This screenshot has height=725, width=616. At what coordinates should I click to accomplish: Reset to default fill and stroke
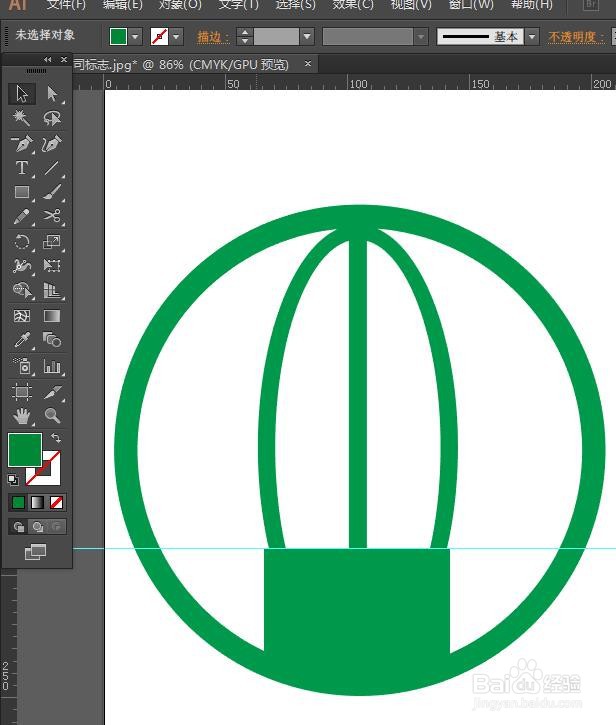(13, 480)
